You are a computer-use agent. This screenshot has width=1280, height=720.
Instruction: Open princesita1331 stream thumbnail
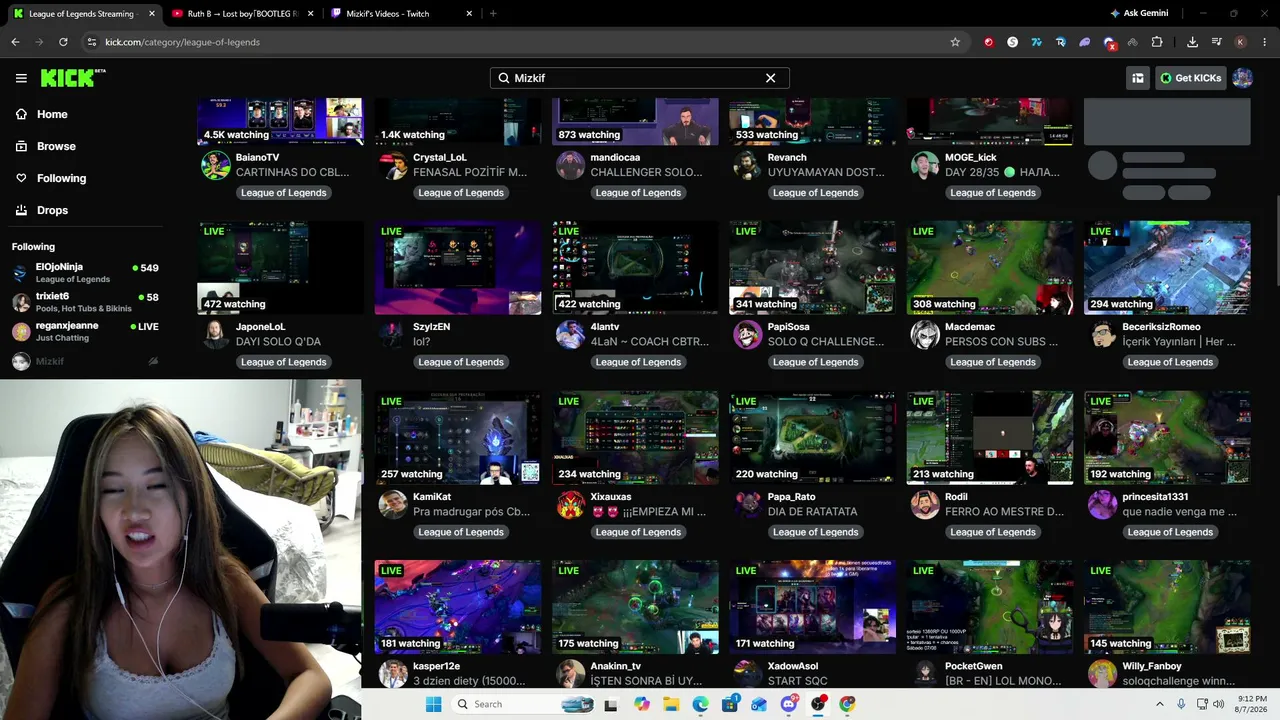(1167, 438)
